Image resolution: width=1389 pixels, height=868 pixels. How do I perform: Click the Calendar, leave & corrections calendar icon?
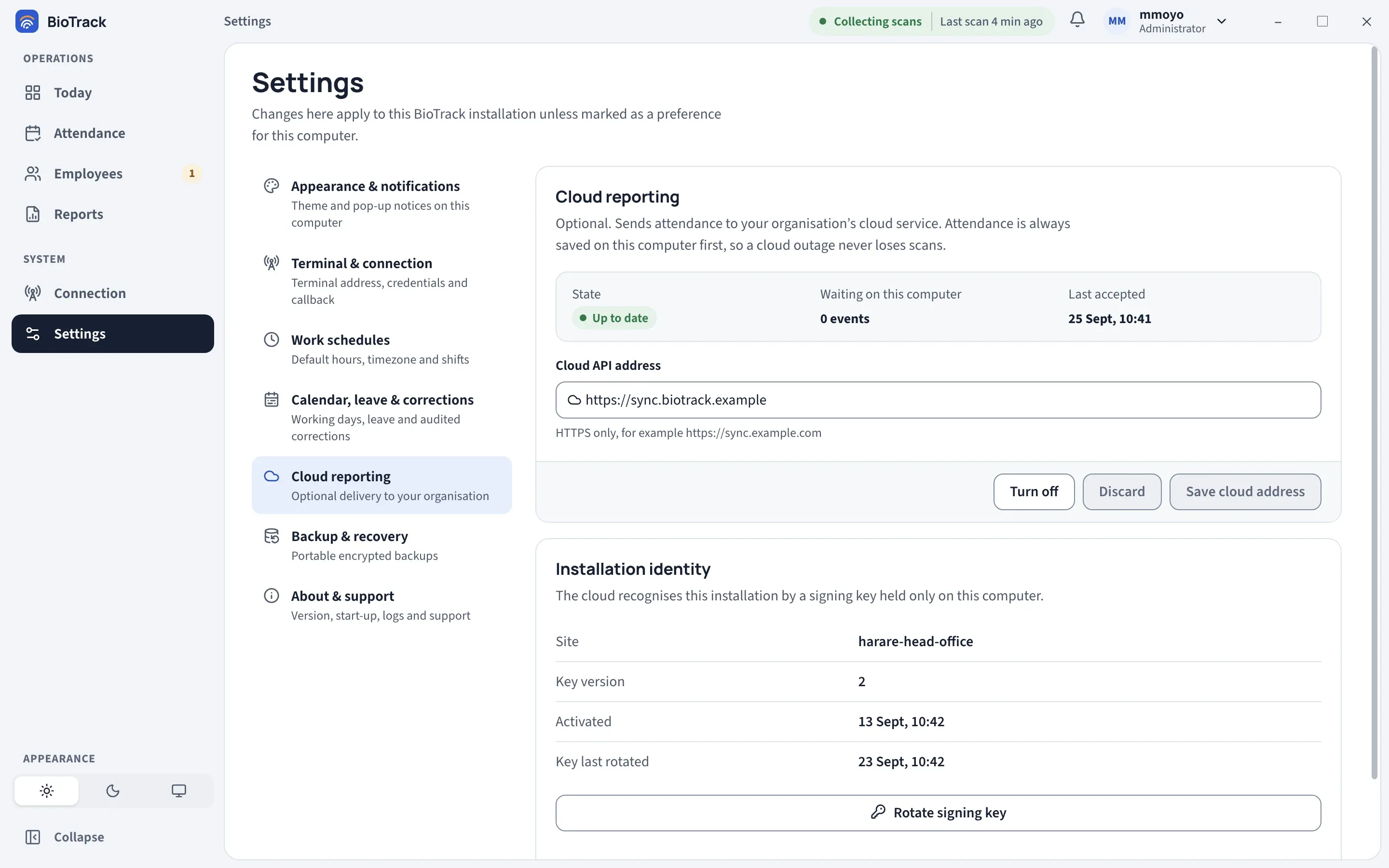[272, 399]
